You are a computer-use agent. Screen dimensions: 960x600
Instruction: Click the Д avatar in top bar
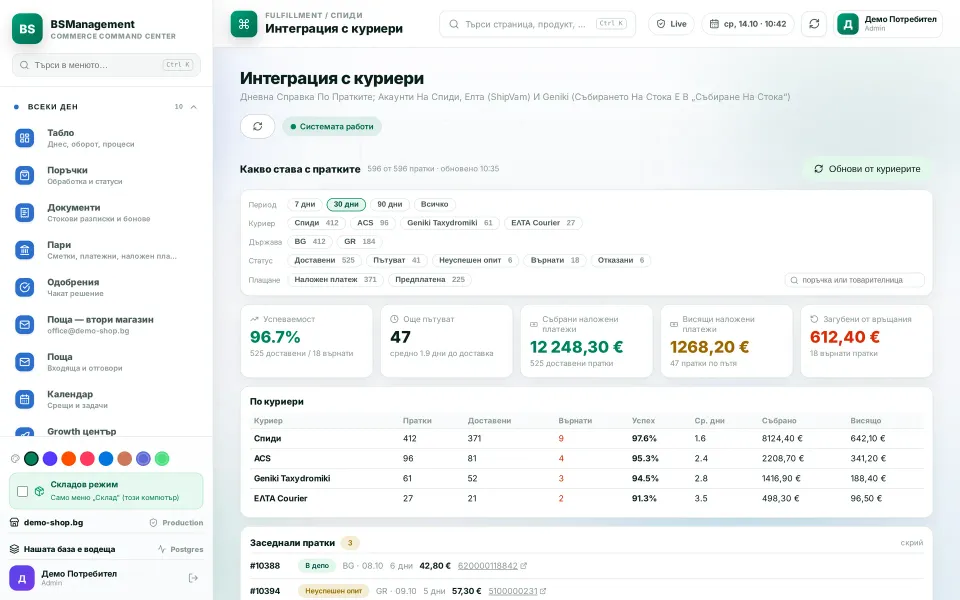[x=848, y=24]
